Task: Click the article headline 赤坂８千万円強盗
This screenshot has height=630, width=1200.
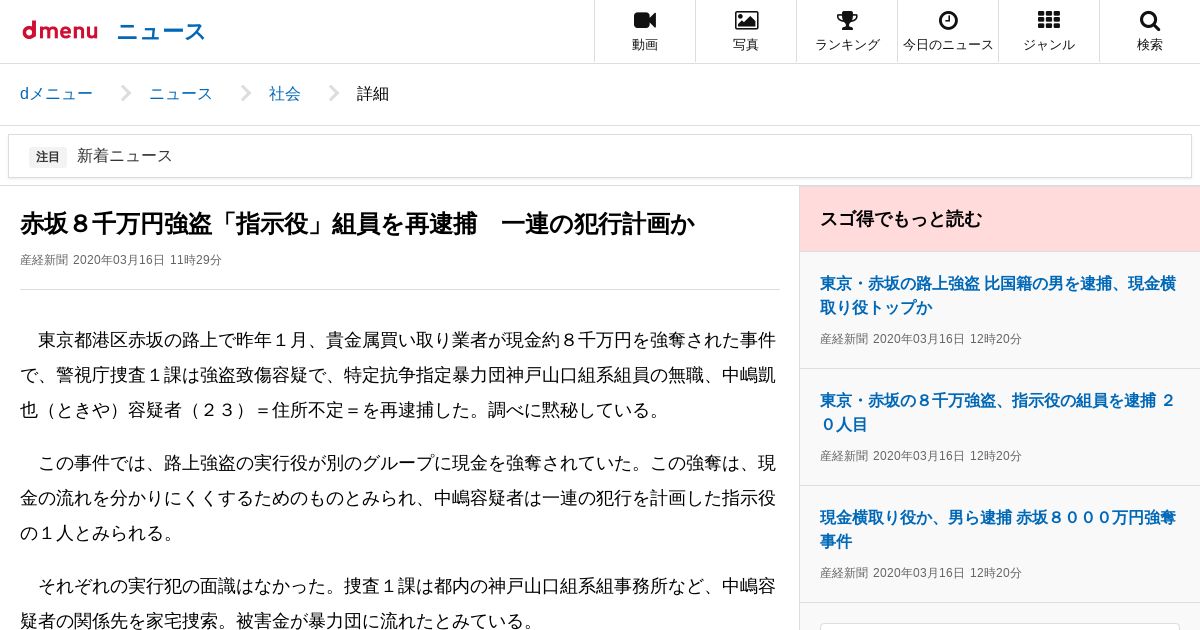Action: point(357,223)
